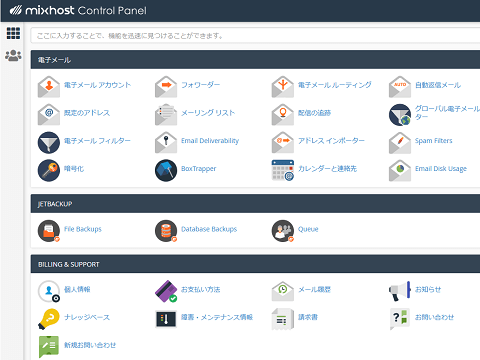Open the sidebar home grid icon
The height and width of the screenshot is (360, 480).
click(13, 33)
